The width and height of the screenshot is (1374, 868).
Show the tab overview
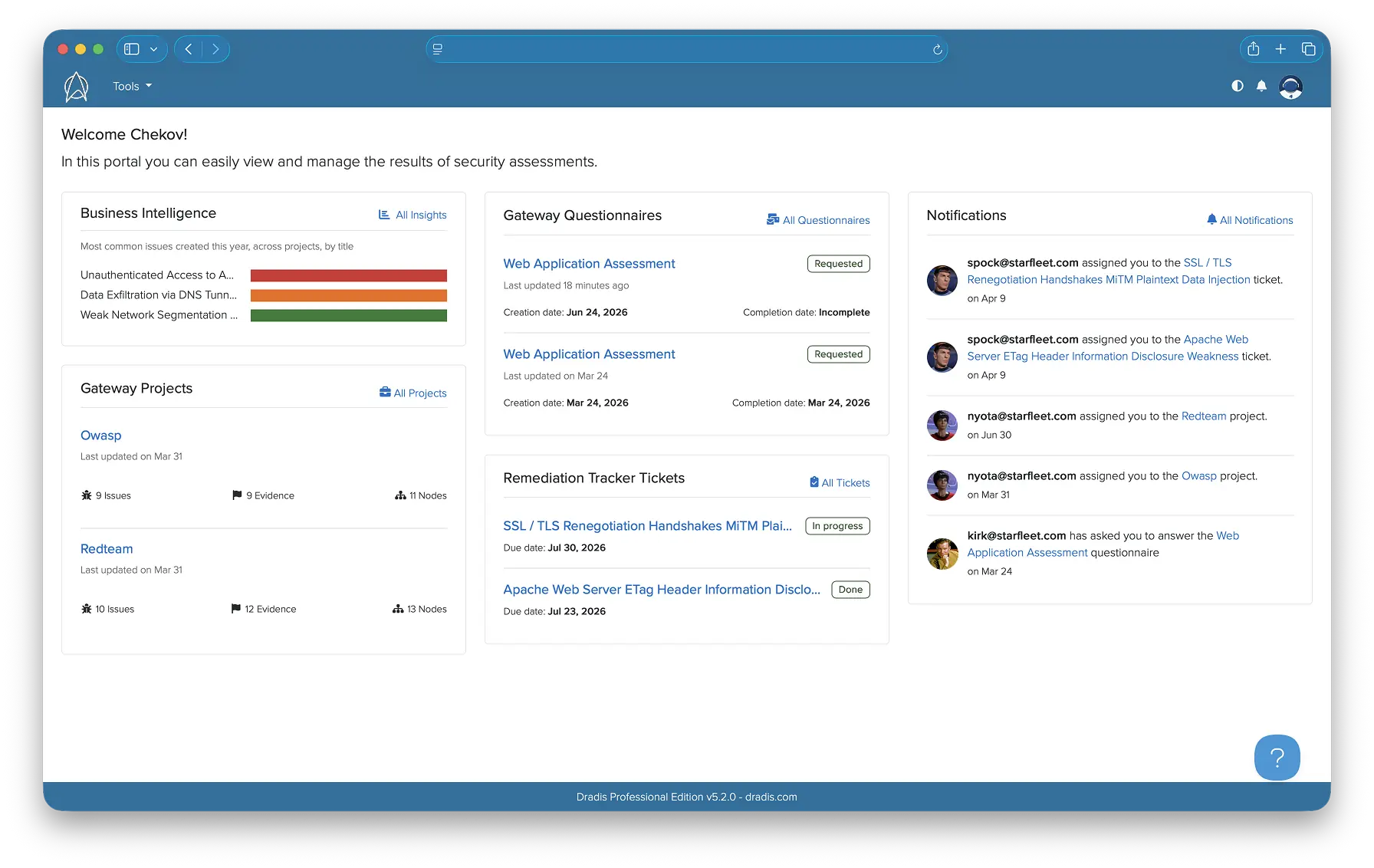pyautogui.click(x=1308, y=49)
